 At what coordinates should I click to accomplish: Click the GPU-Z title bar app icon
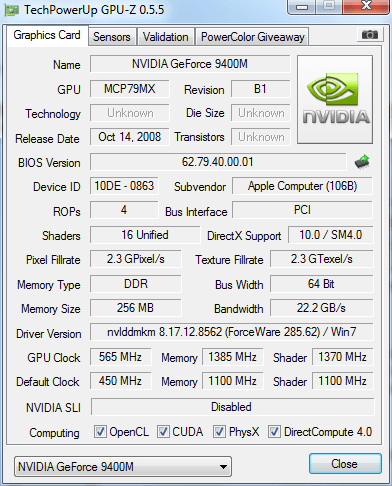[11, 10]
